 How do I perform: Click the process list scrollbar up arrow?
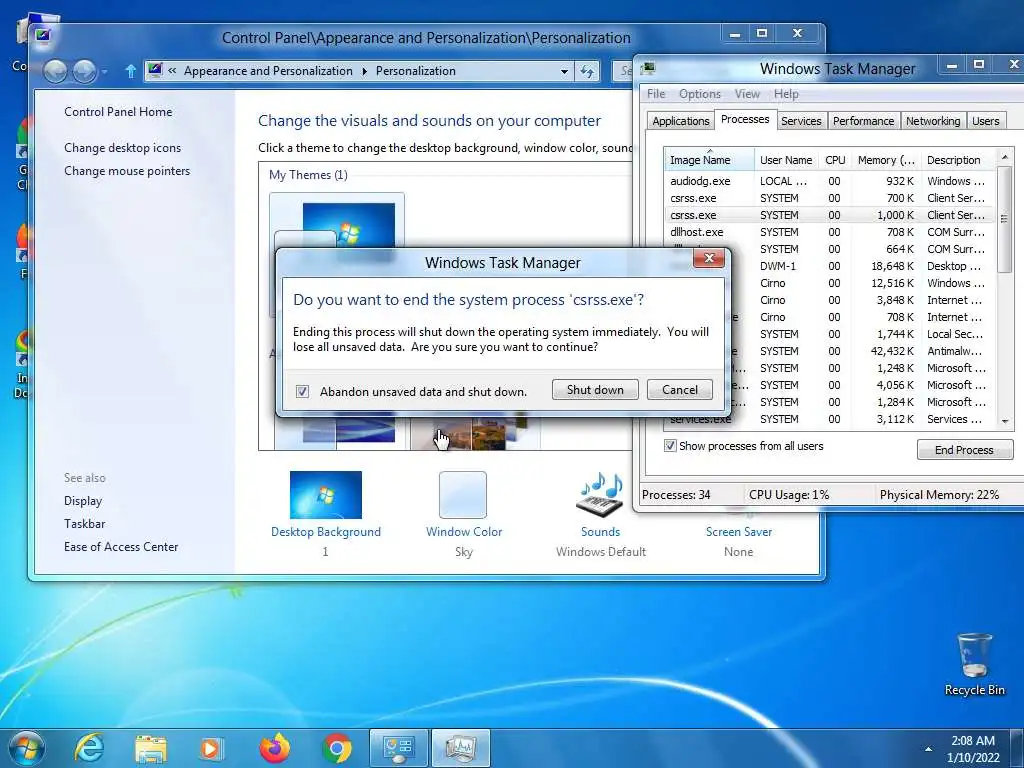click(1005, 157)
